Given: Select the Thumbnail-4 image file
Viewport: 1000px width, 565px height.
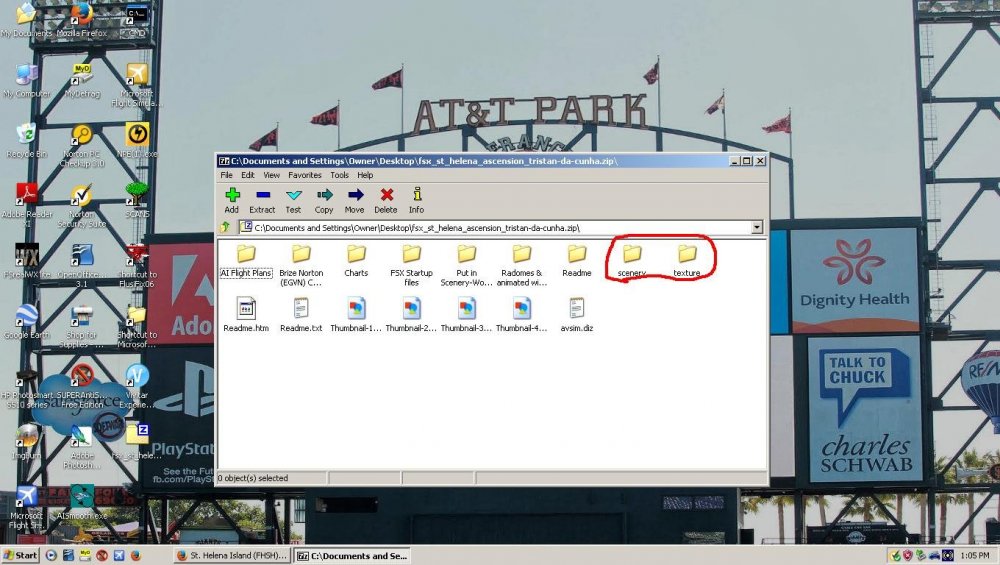Looking at the screenshot, I should click(x=522, y=315).
